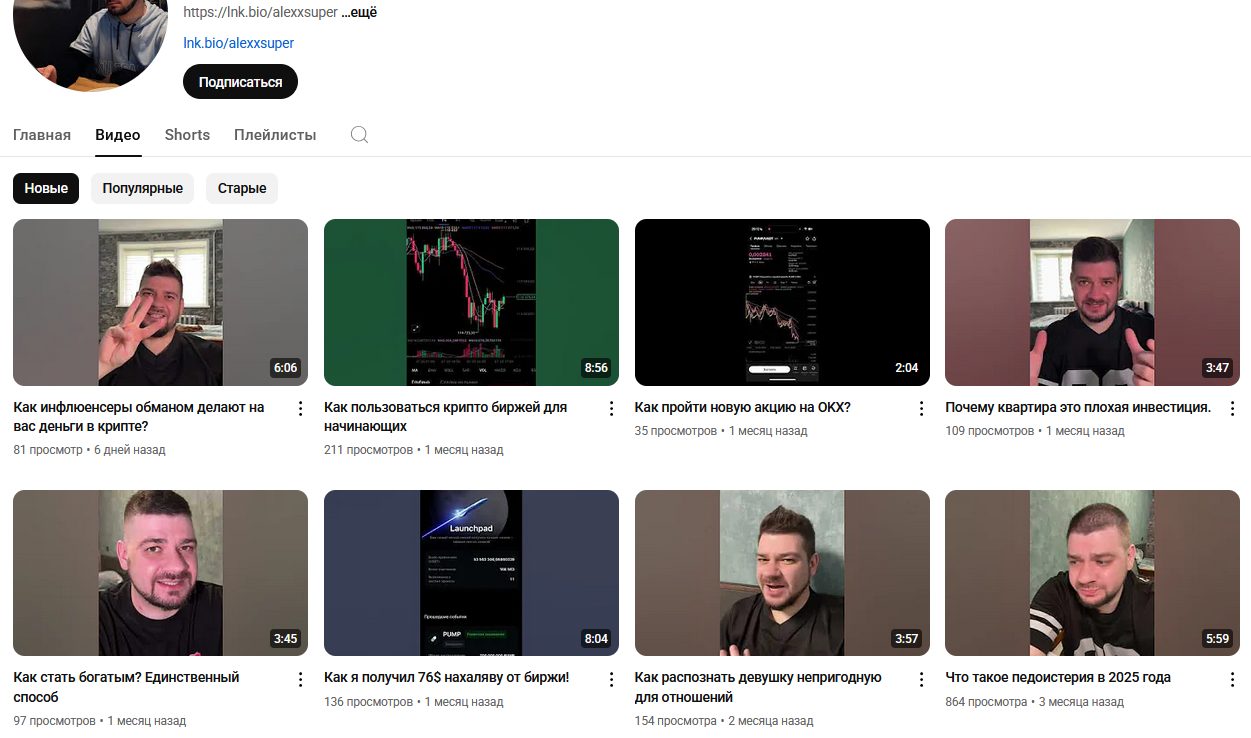
Task: Sort videos by Новые chip
Action: (46, 188)
